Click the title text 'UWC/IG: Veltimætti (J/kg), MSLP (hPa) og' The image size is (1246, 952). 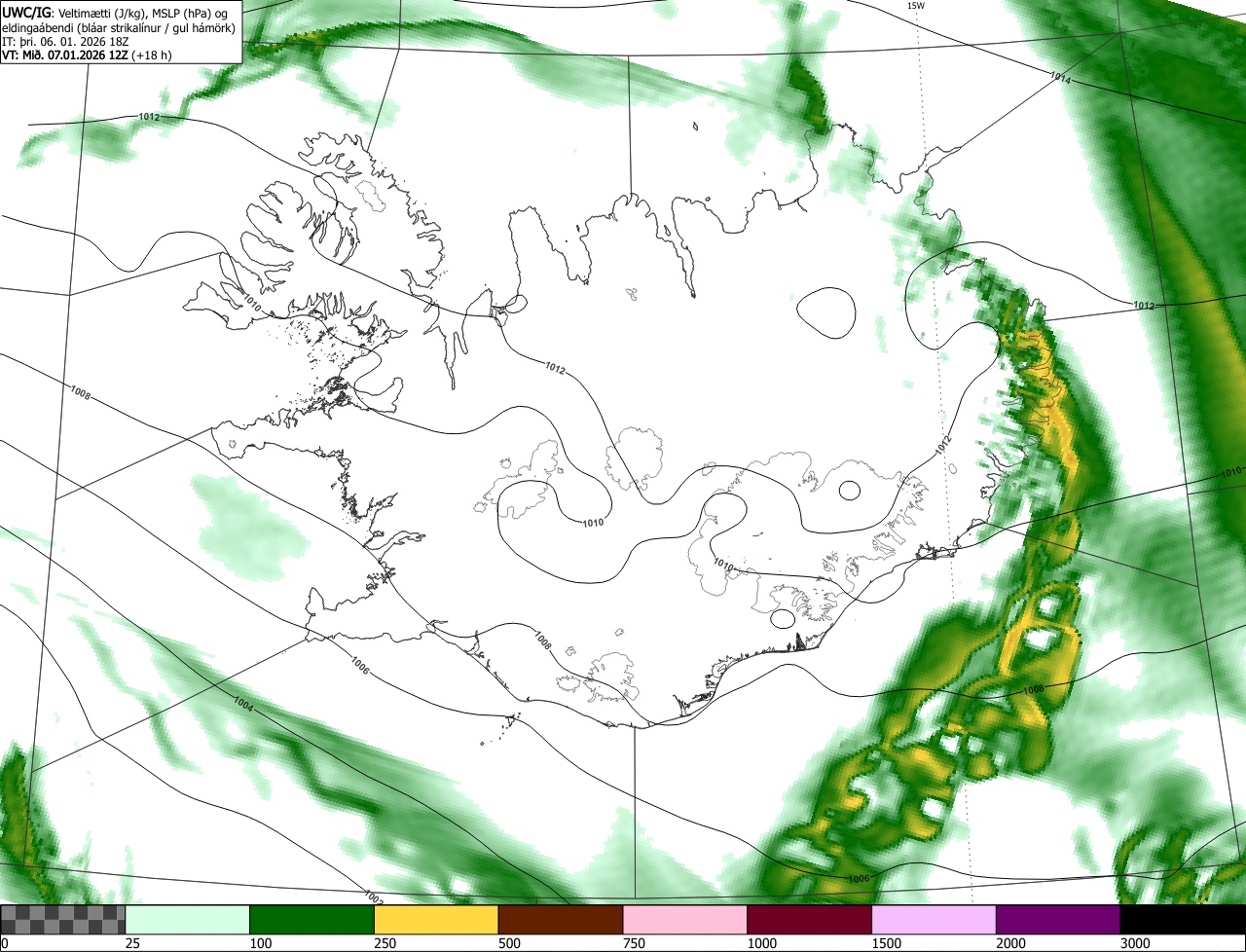click(x=116, y=13)
